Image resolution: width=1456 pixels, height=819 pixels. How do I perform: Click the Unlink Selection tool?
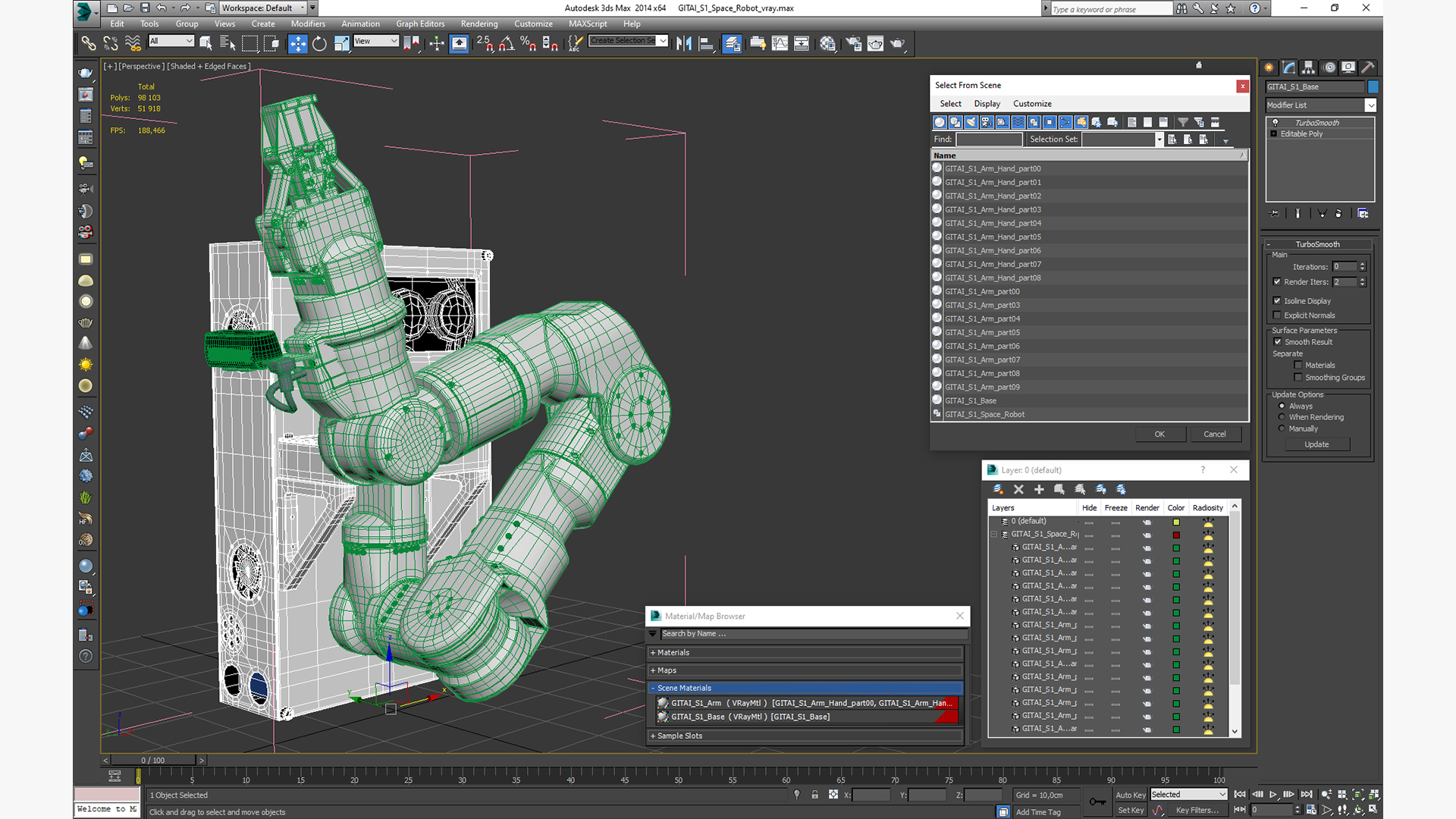point(111,43)
